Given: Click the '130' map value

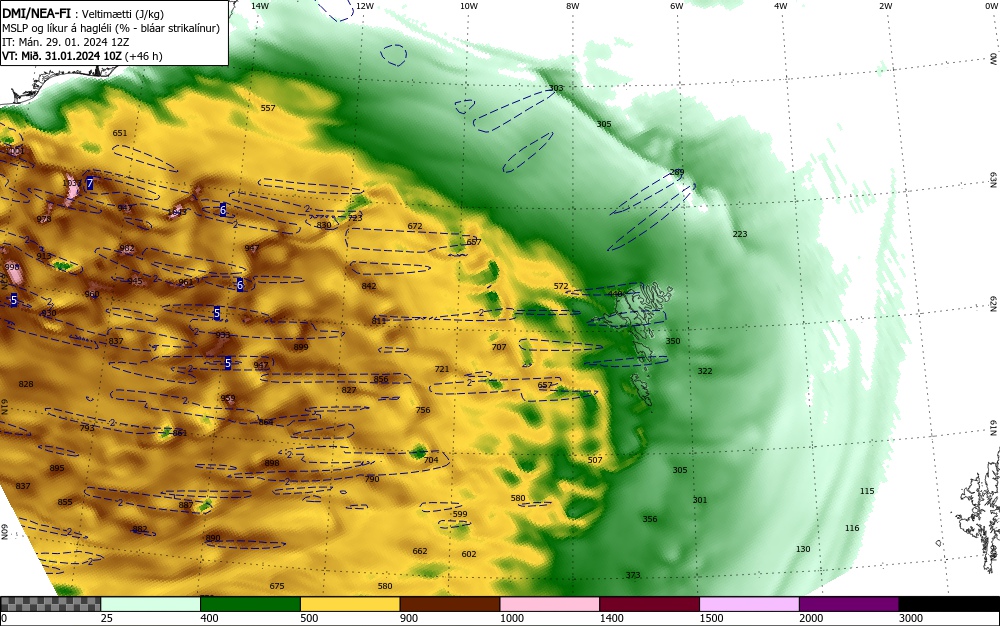Looking at the screenshot, I should 803,549.
